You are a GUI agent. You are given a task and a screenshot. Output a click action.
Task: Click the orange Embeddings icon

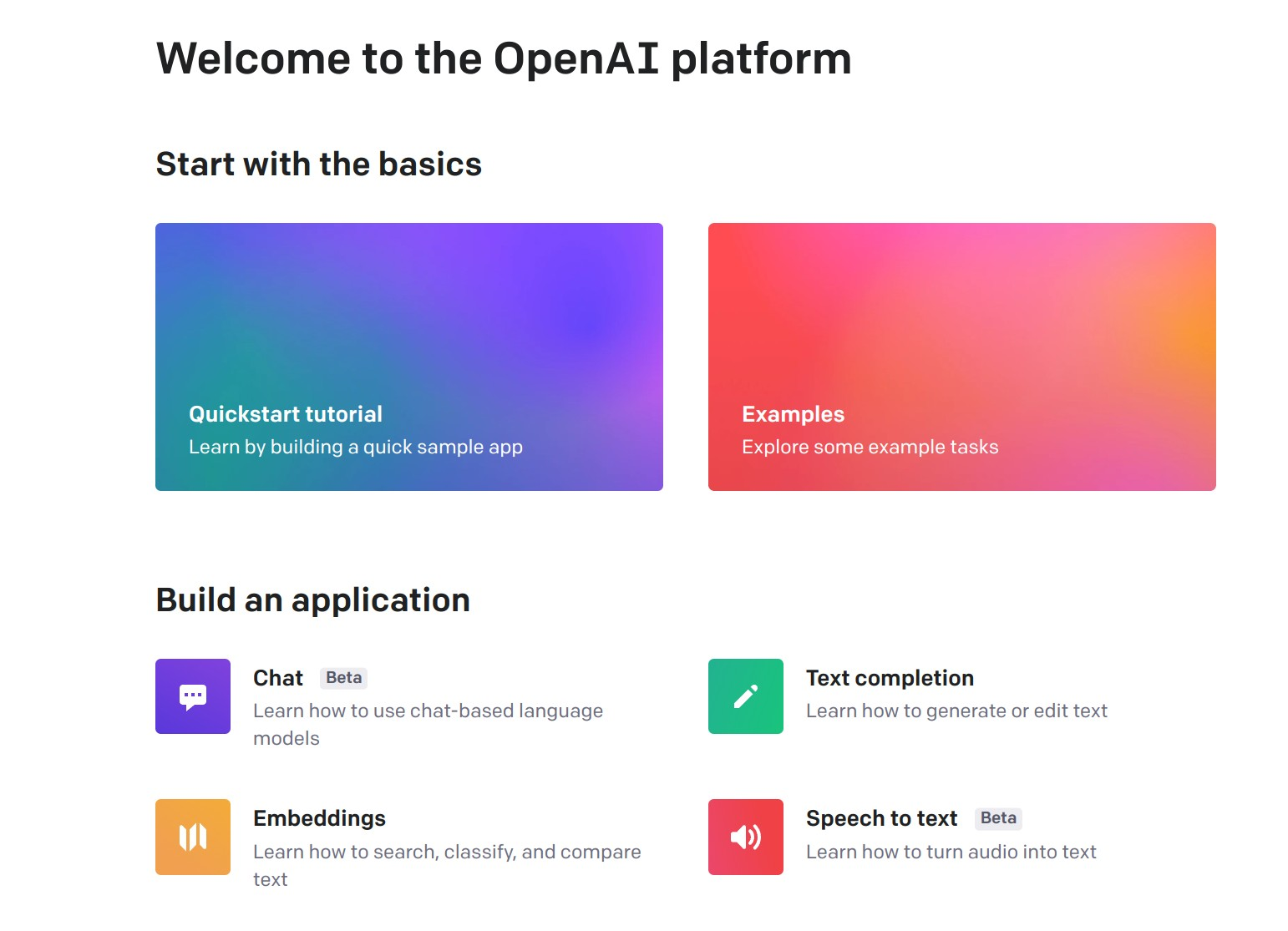click(x=193, y=837)
